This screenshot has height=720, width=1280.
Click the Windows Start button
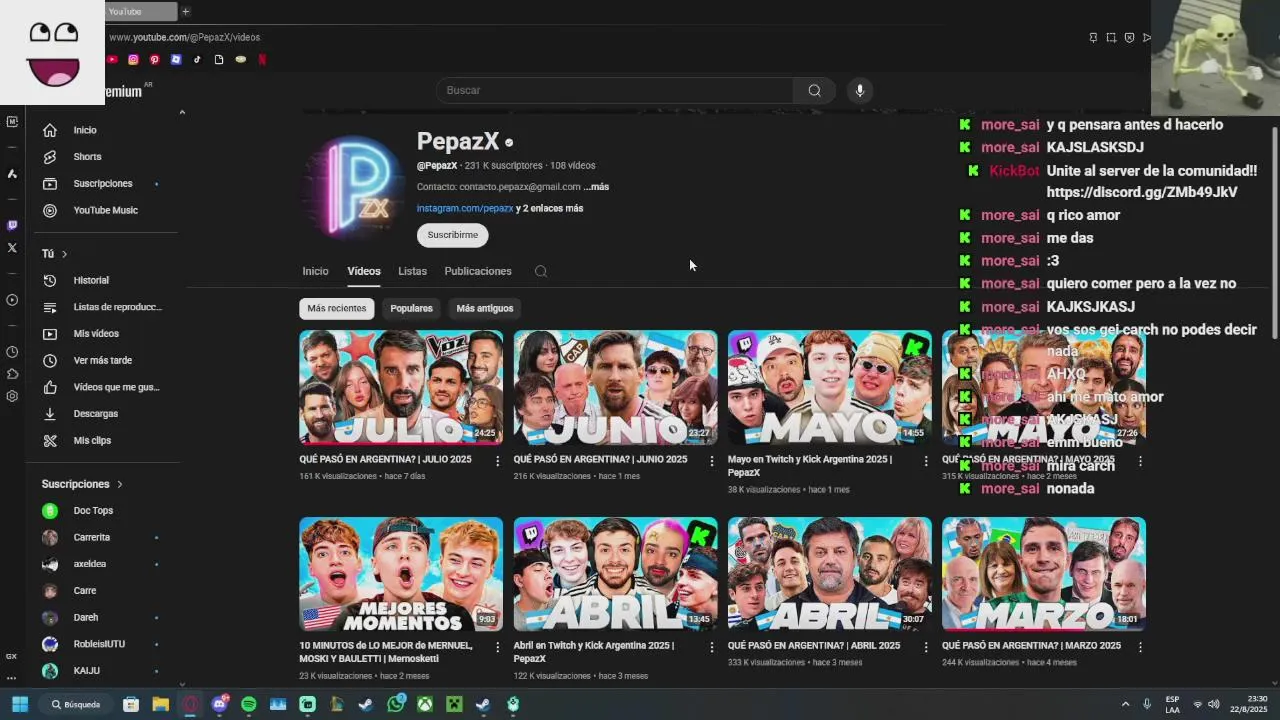19,704
